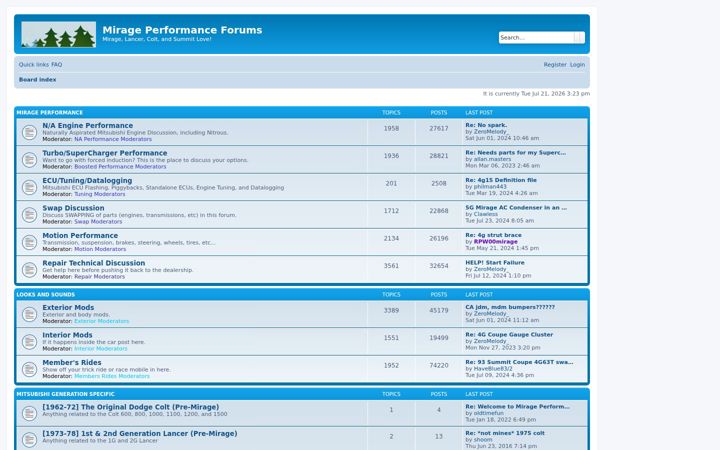Click the search submit button icon

click(x=579, y=38)
